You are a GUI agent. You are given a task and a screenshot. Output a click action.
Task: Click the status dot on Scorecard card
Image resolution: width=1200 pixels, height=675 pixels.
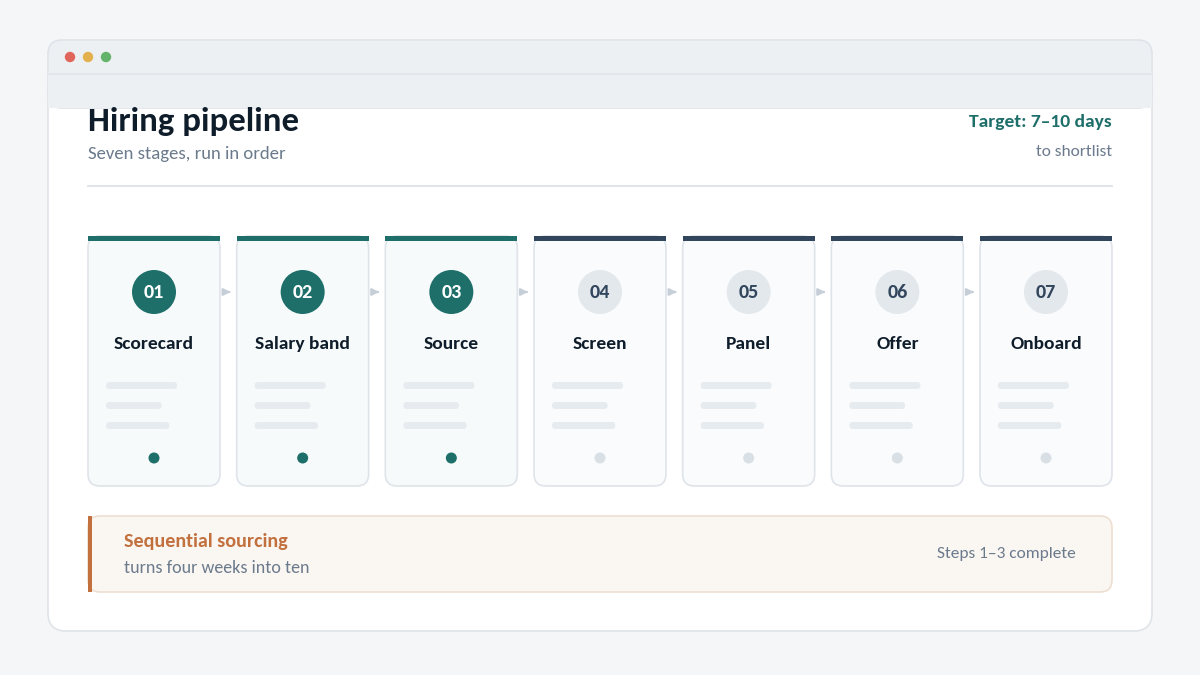coord(154,458)
